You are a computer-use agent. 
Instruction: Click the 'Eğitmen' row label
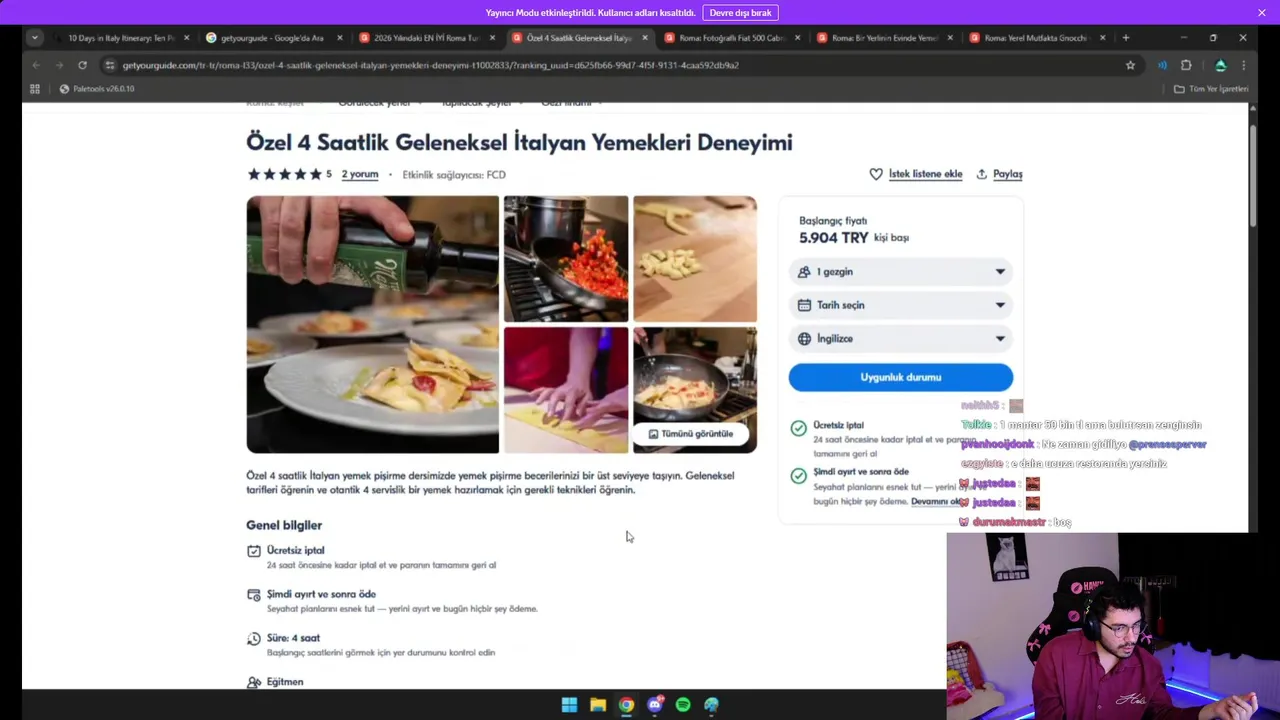[285, 682]
